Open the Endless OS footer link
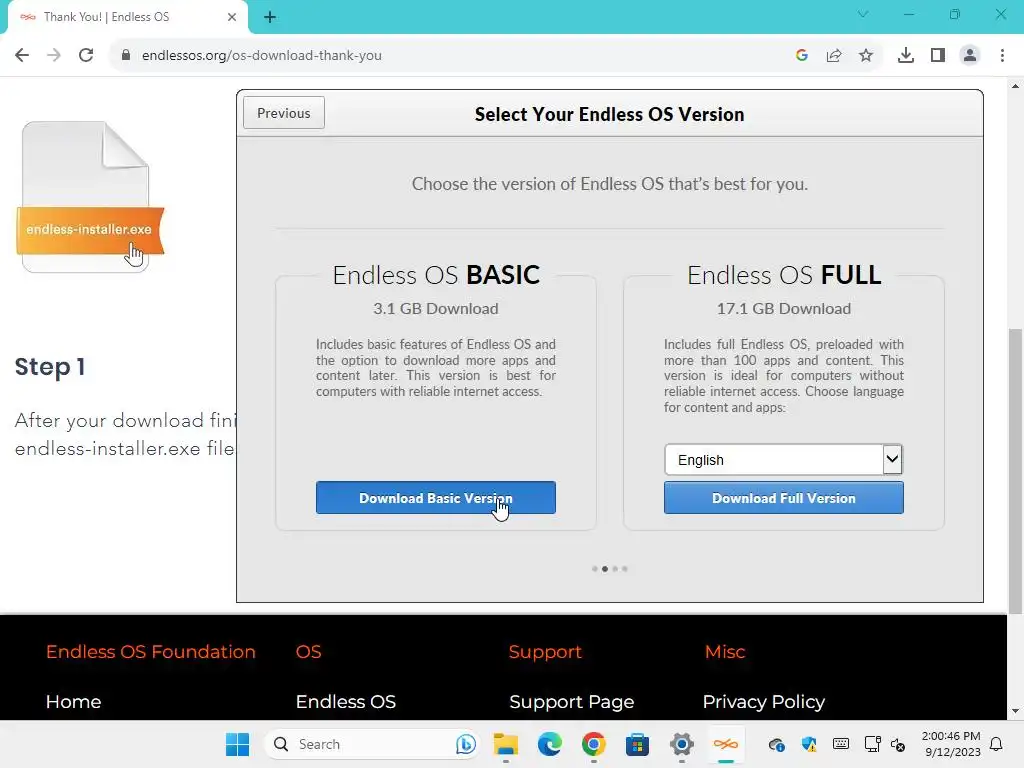The image size is (1024, 768). click(x=345, y=701)
